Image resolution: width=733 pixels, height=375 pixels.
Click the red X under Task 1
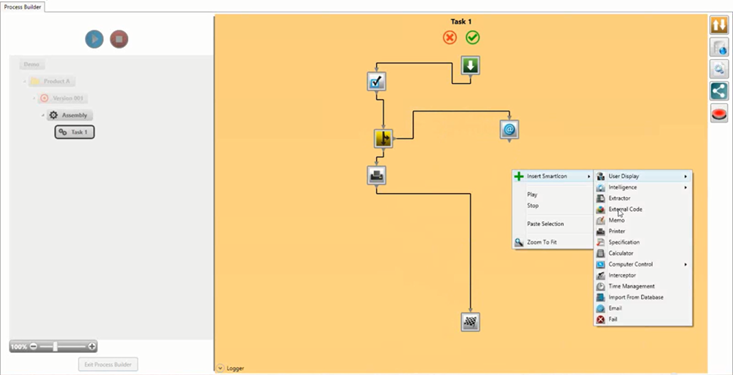[450, 37]
